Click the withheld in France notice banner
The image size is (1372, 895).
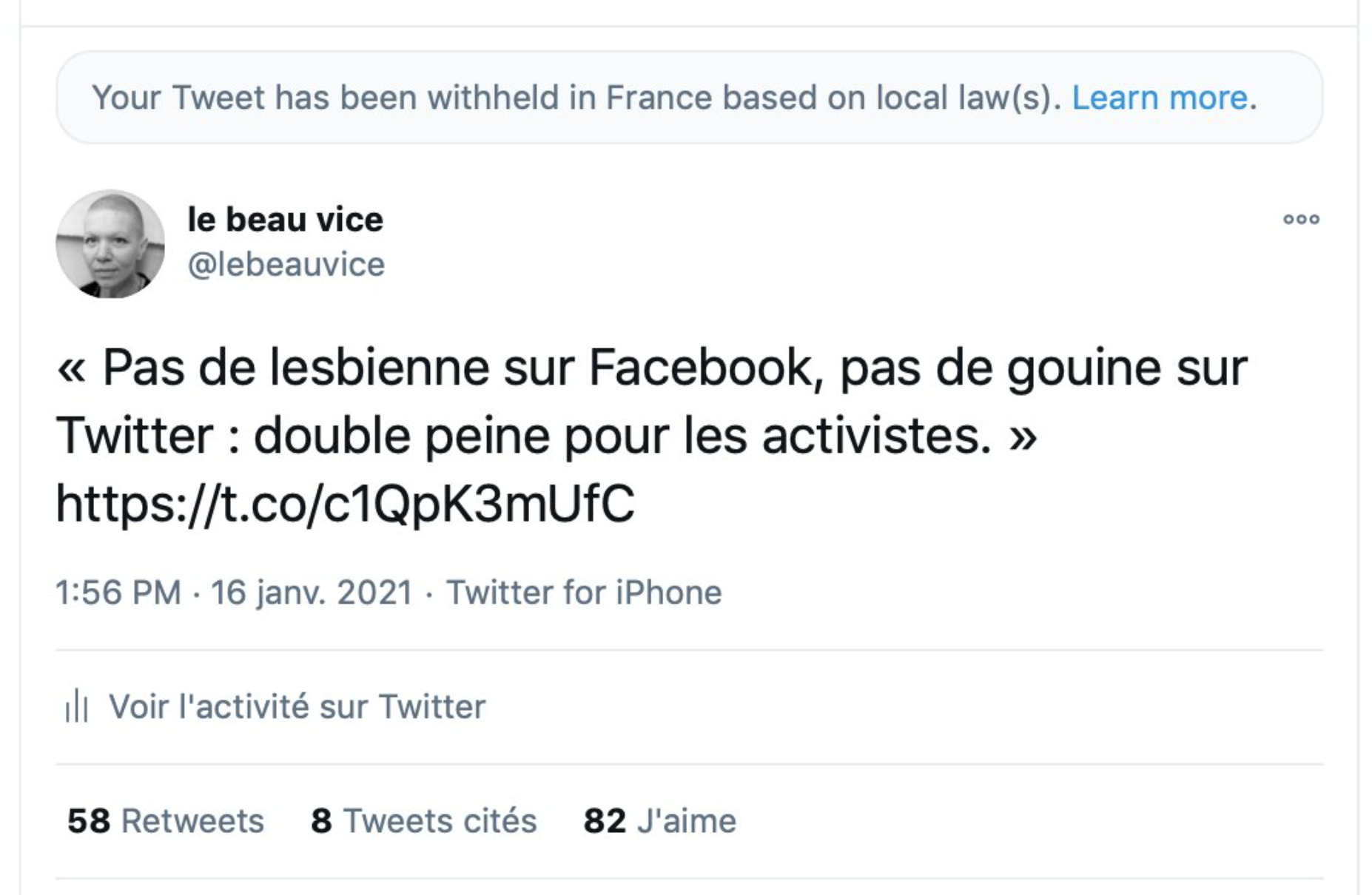(689, 98)
